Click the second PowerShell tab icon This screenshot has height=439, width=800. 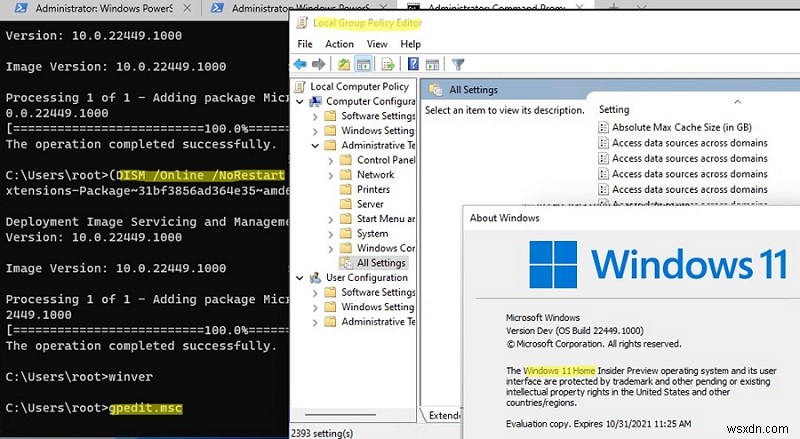click(217, 8)
